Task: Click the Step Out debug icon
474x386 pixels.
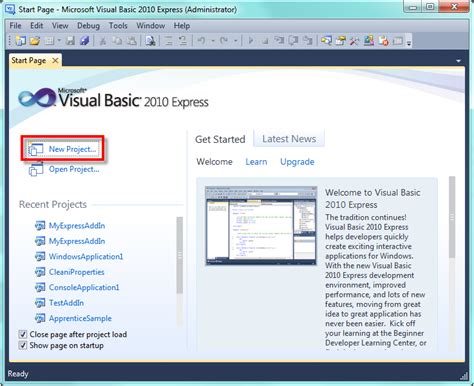Action: click(308, 41)
